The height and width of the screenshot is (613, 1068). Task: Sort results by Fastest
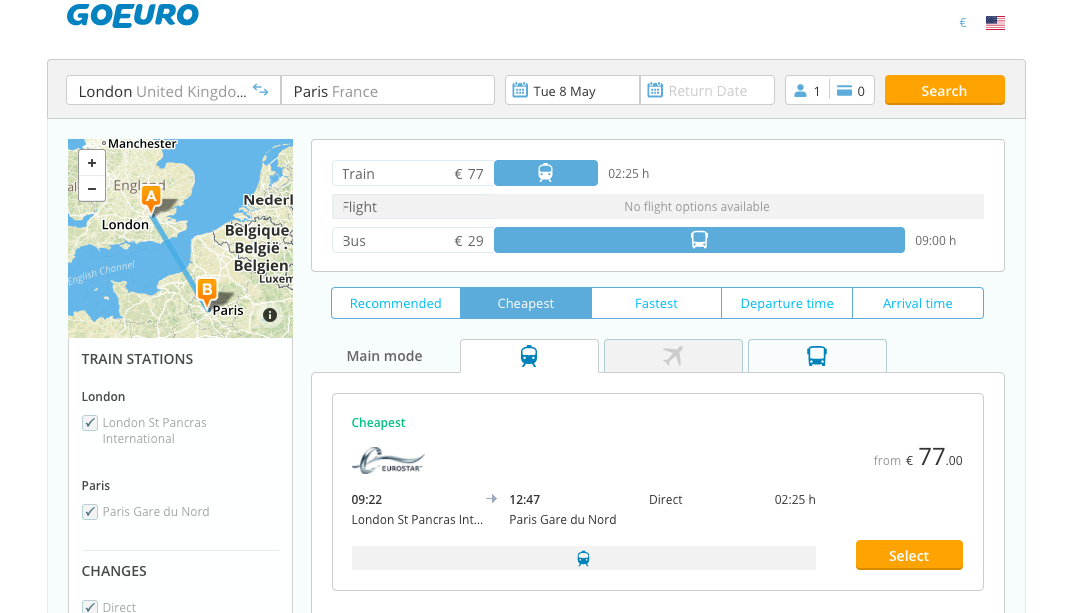(x=656, y=303)
